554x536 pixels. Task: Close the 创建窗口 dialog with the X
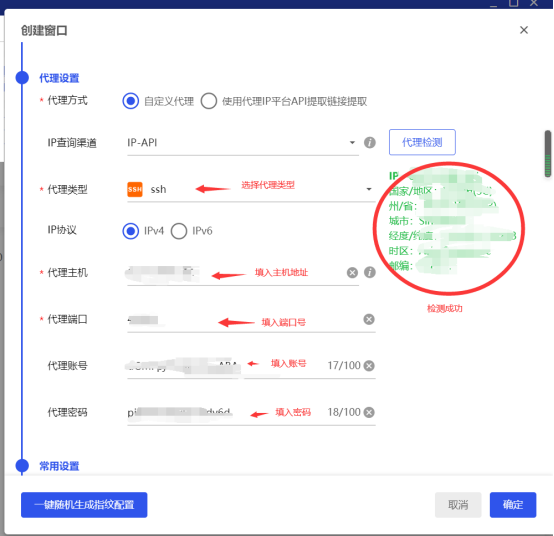pyautogui.click(x=524, y=30)
